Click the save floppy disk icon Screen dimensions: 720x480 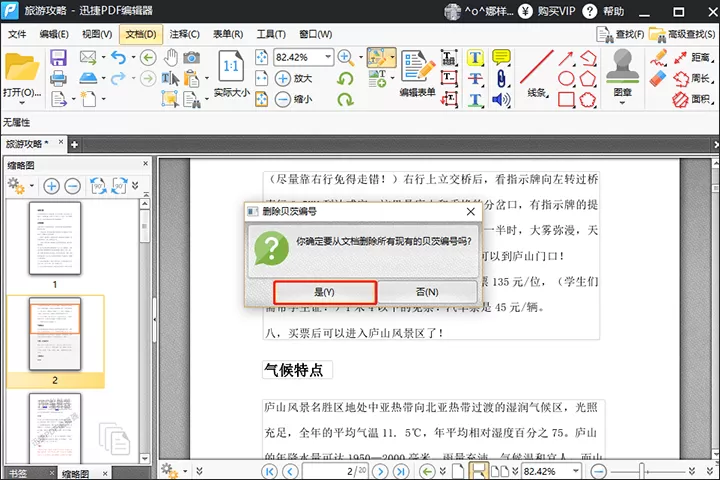click(58, 58)
